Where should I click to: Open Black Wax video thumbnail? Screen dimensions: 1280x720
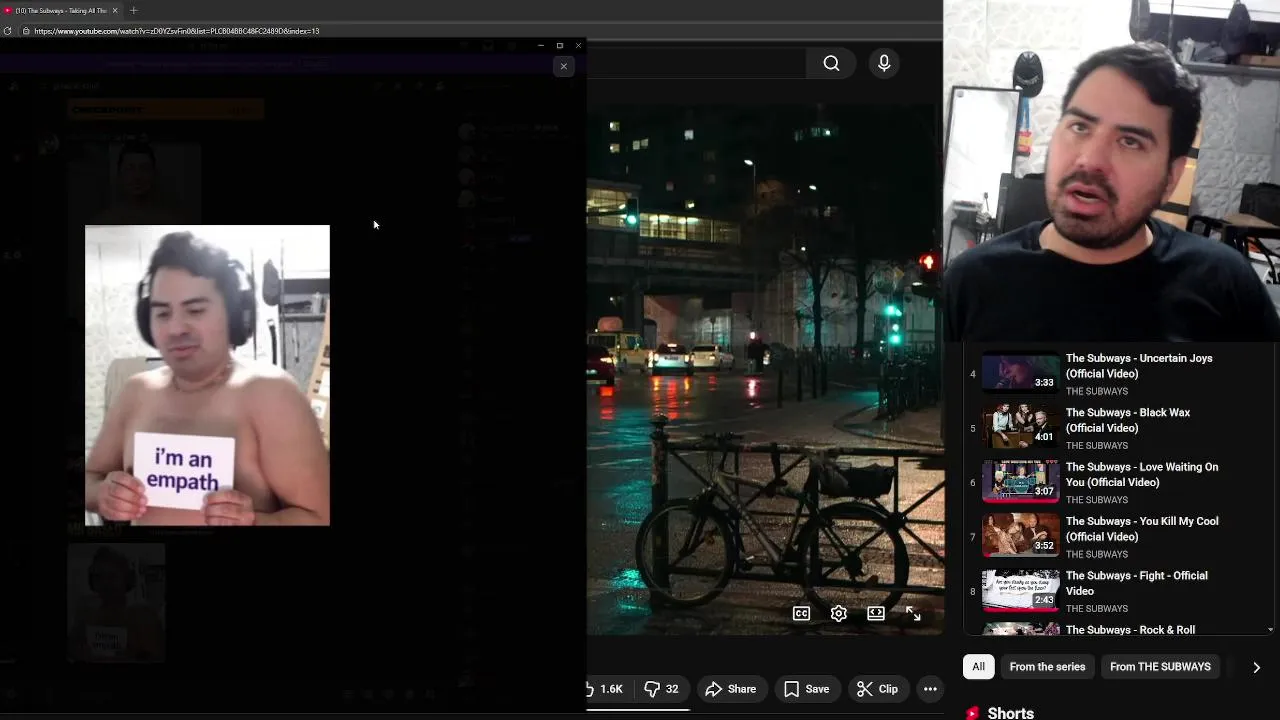click(1021, 426)
